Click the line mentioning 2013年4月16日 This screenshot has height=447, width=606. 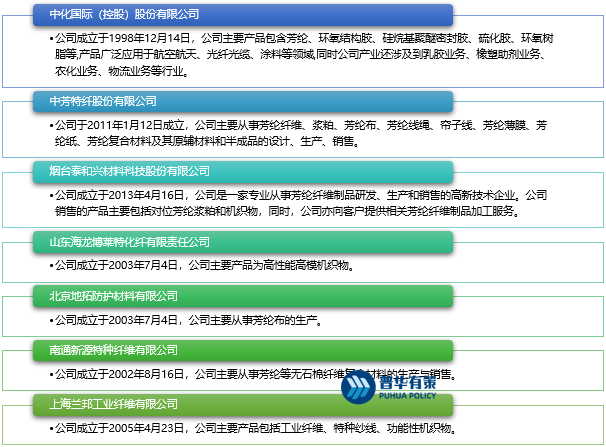pos(300,195)
